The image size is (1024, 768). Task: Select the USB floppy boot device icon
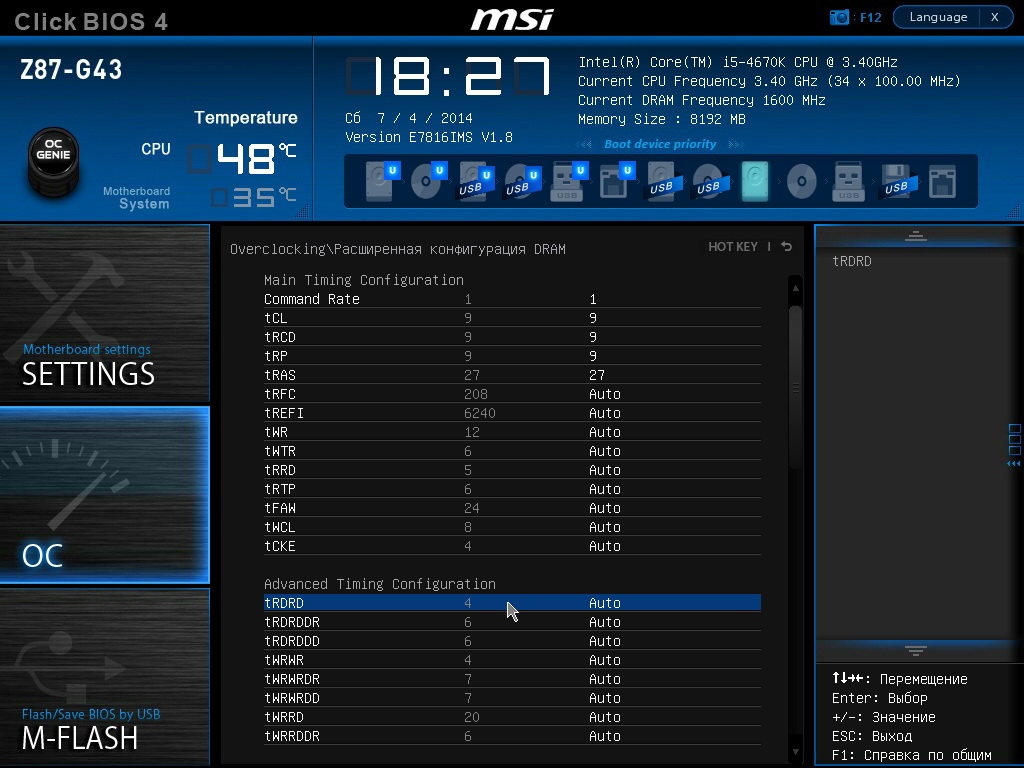point(899,181)
